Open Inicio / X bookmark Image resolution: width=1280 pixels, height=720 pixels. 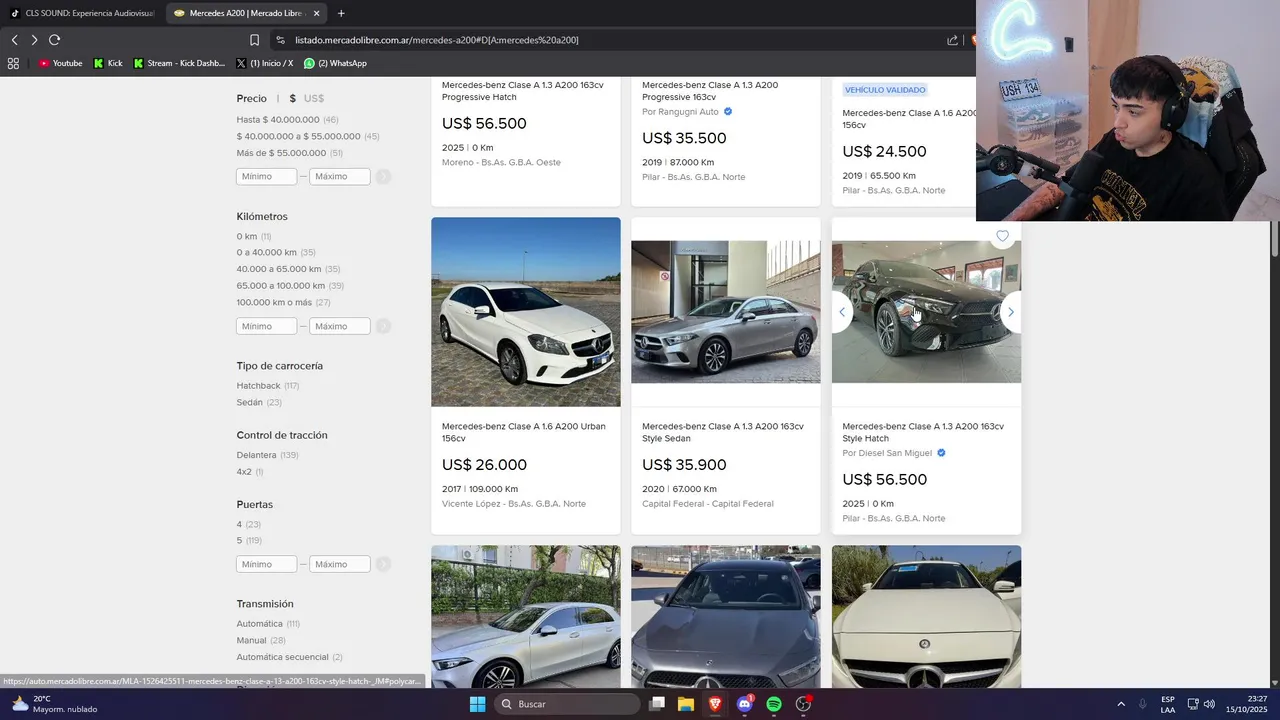(x=265, y=63)
